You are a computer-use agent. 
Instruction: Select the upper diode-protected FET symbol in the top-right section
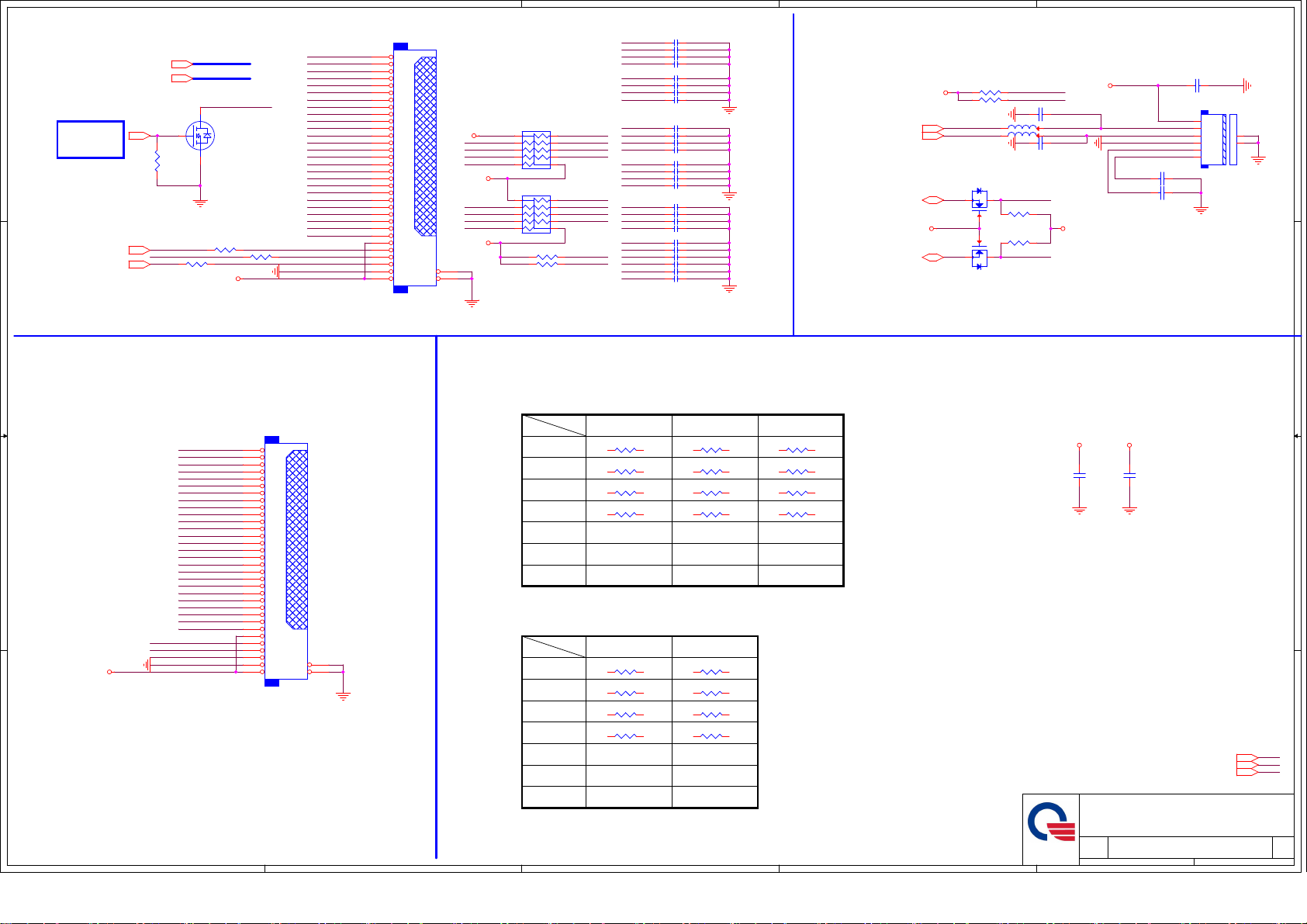point(980,199)
